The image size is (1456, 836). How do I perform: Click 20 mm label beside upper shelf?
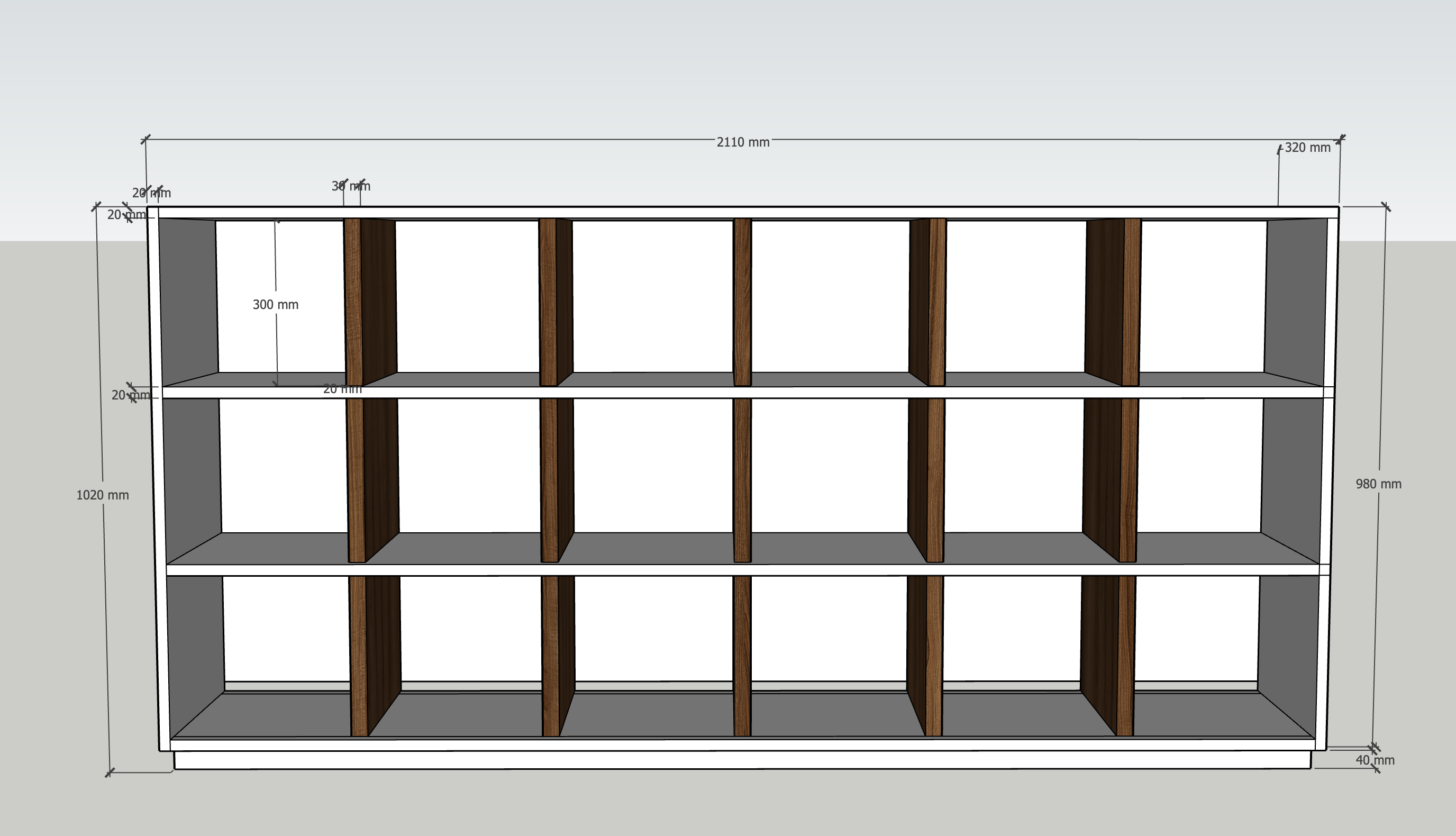130,395
